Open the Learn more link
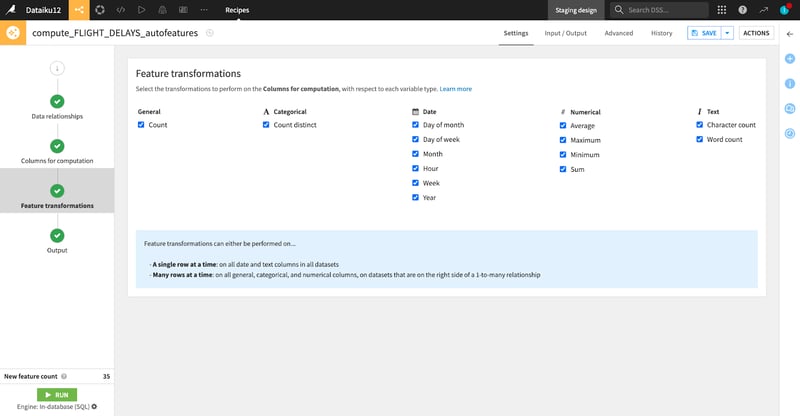 456,89
